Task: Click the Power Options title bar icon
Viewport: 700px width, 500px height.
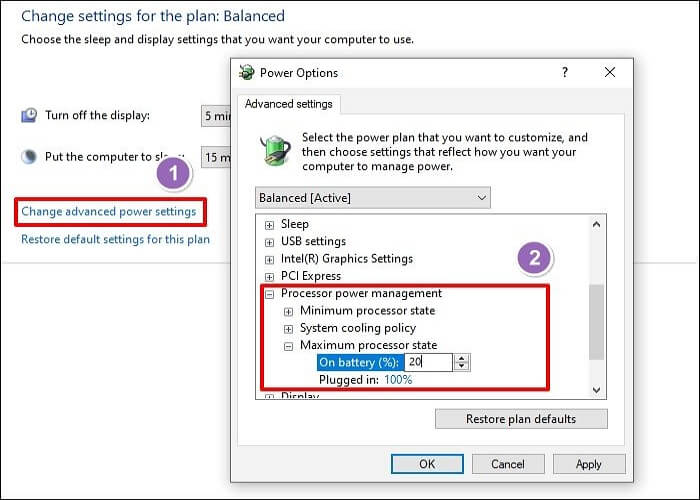Action: pos(246,72)
